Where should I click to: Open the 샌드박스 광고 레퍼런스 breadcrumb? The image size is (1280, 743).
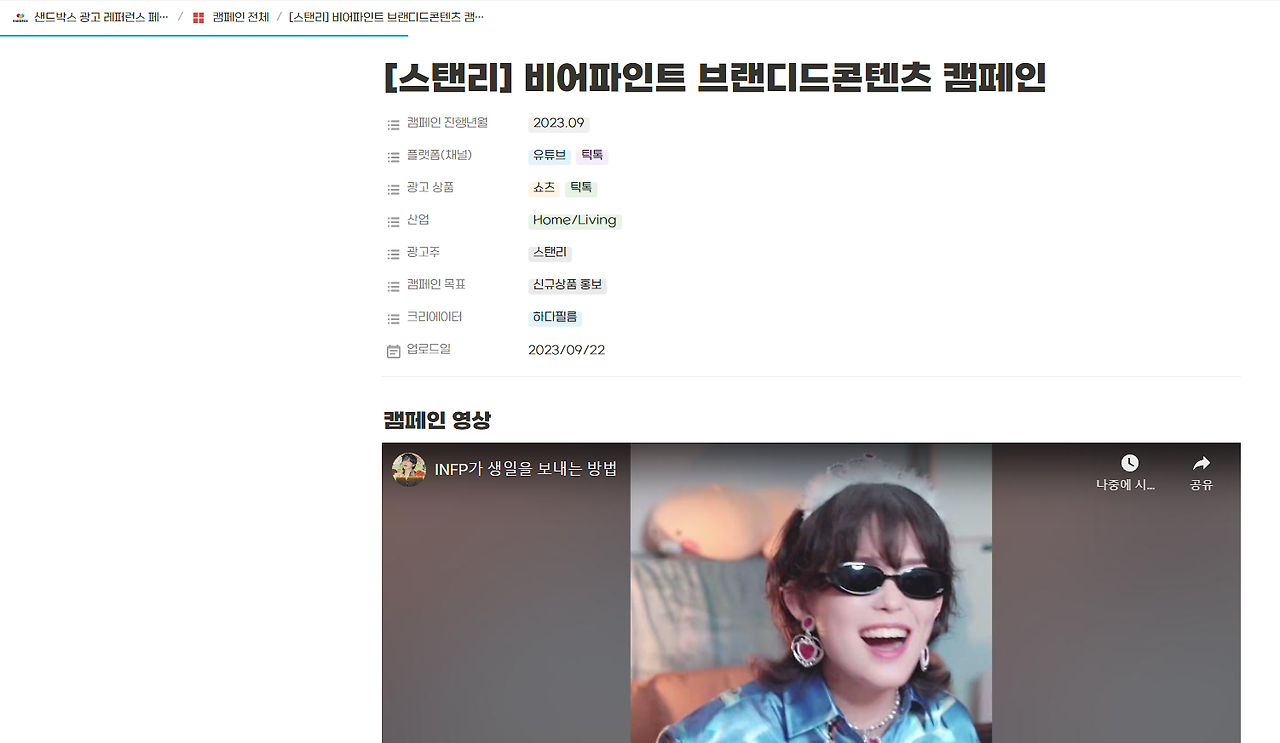(101, 17)
